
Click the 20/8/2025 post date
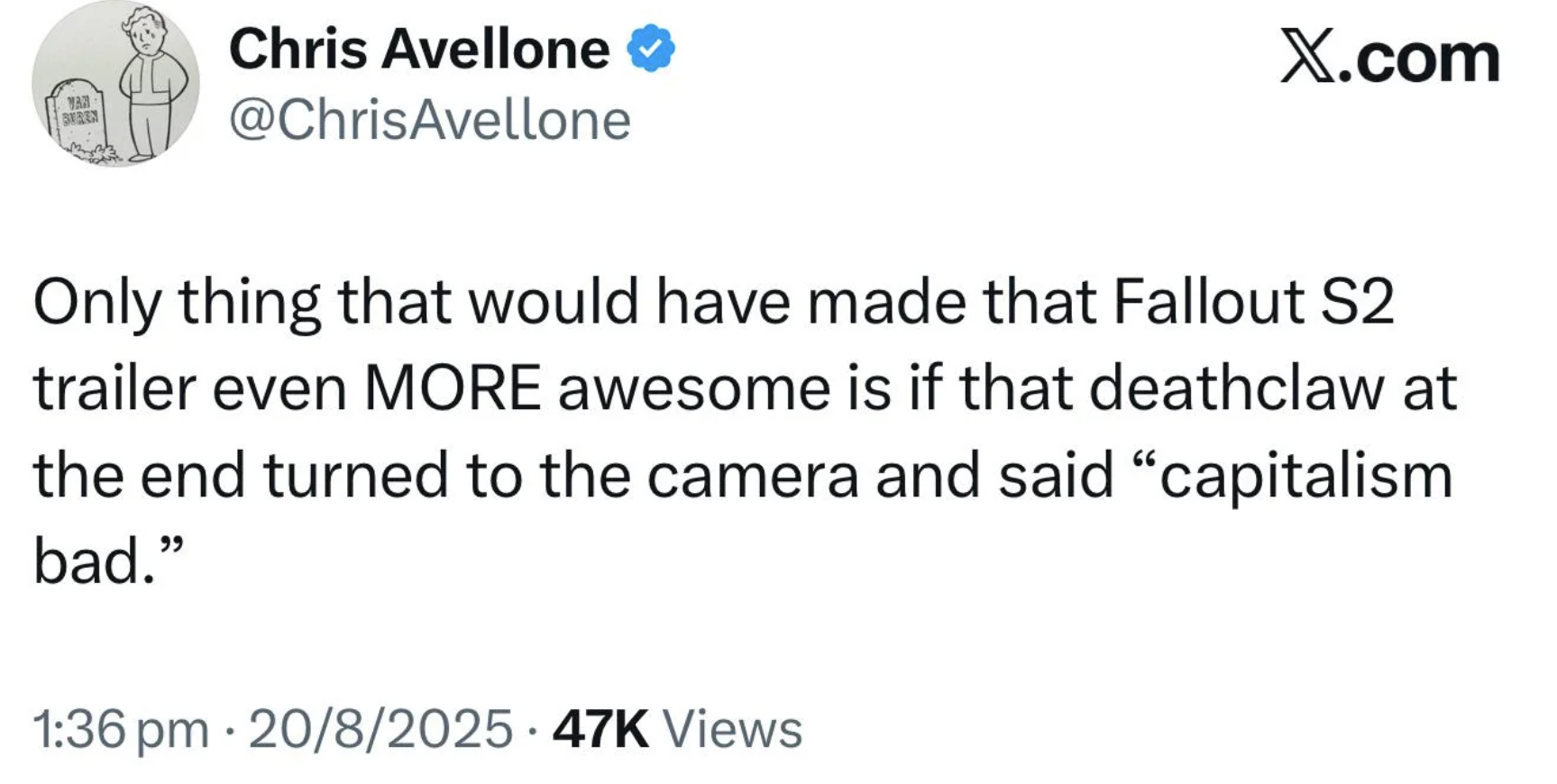coord(380,728)
